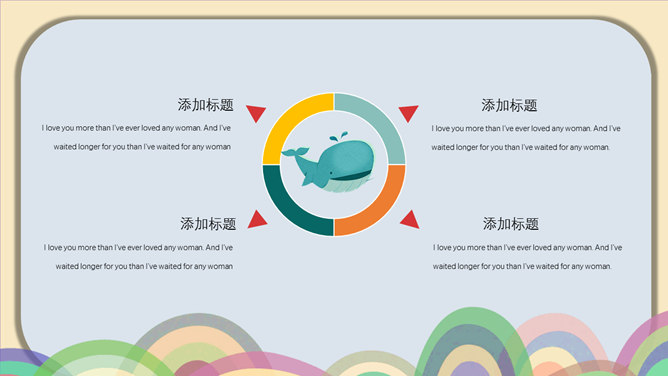668x376 pixels.
Task: Click the whale illustration in the ring center
Action: pyautogui.click(x=328, y=162)
